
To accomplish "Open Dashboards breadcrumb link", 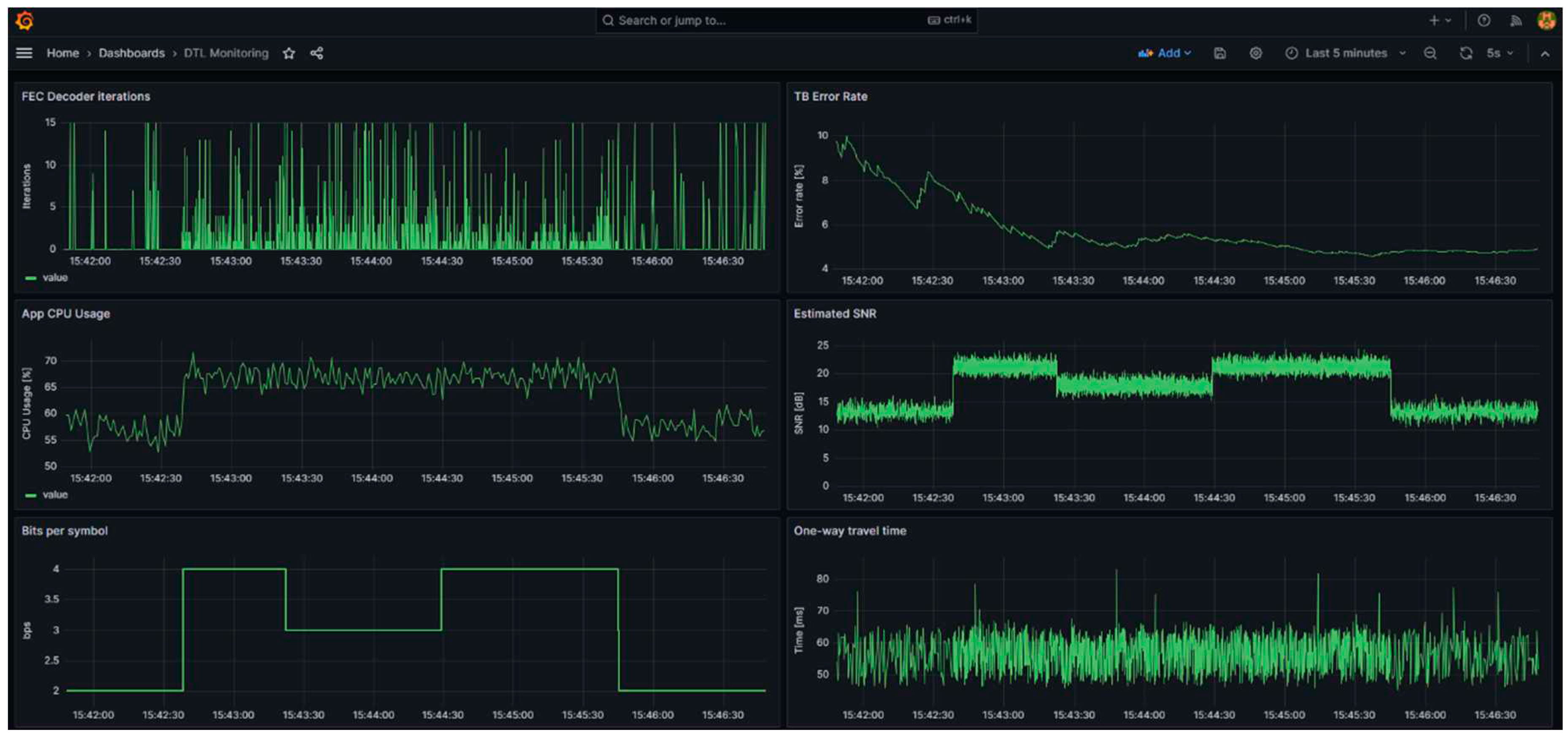I will click(x=132, y=53).
